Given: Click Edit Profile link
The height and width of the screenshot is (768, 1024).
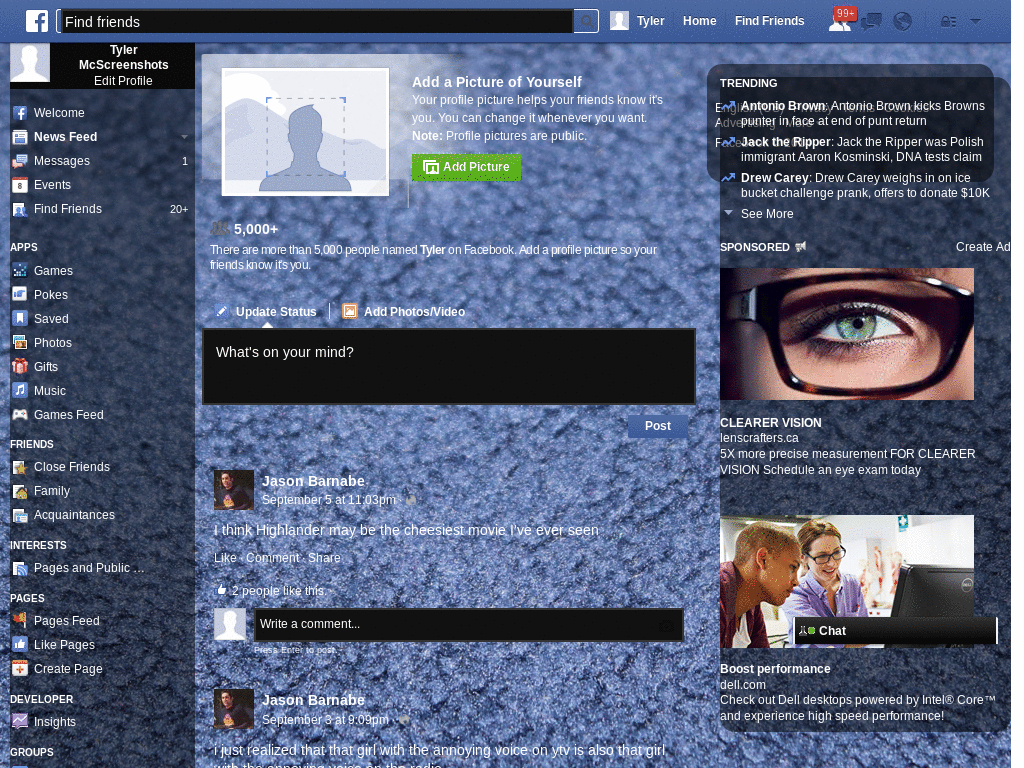Looking at the screenshot, I should (123, 81).
